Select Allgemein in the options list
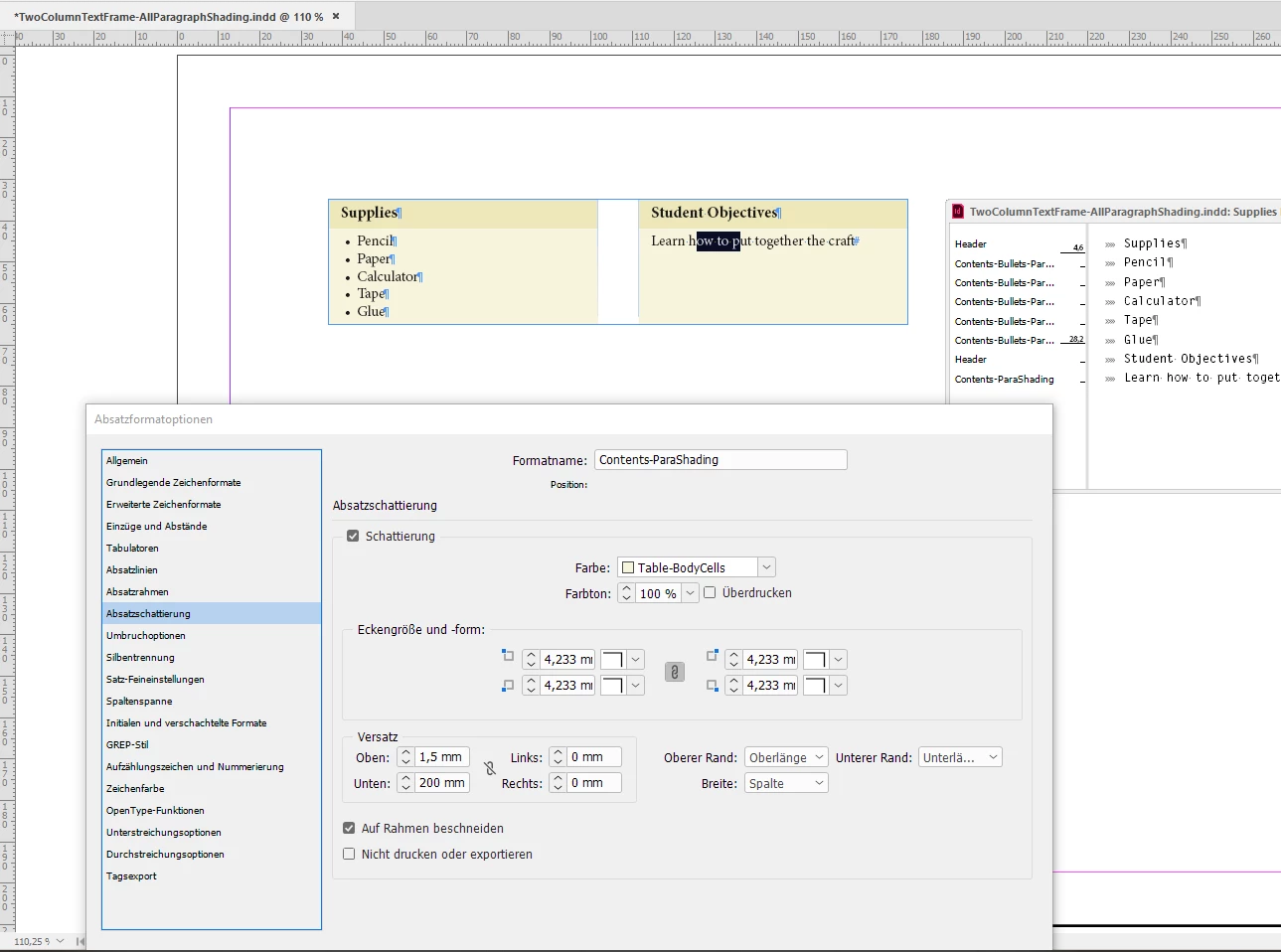 212,461
